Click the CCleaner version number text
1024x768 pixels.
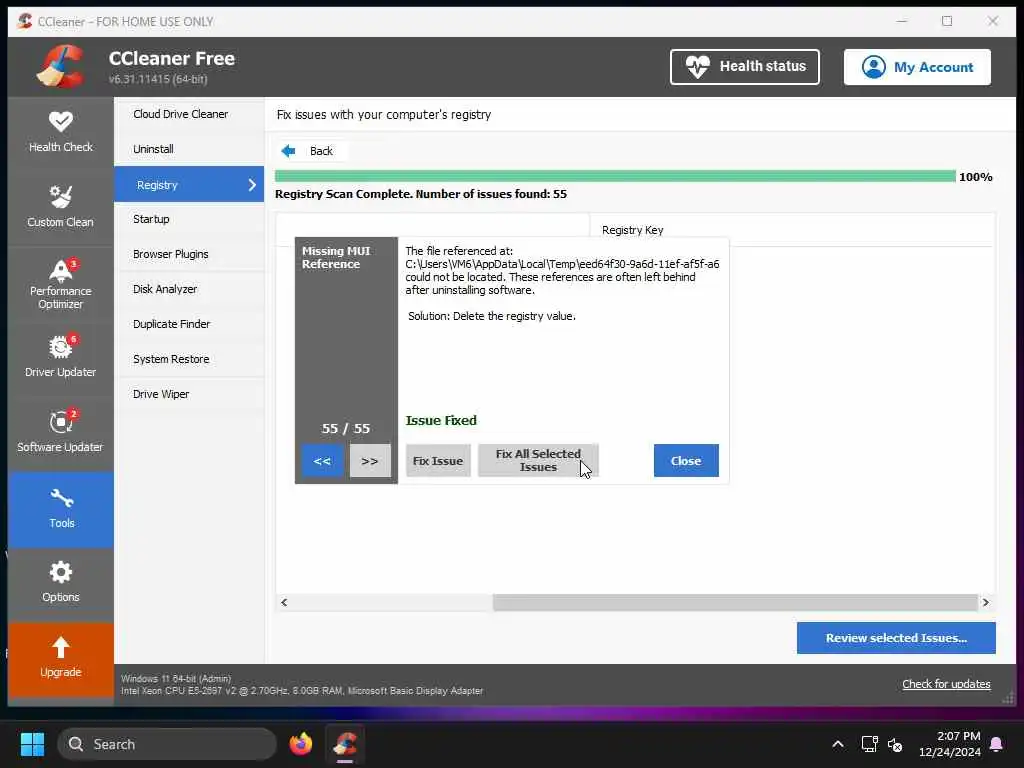[x=158, y=79]
